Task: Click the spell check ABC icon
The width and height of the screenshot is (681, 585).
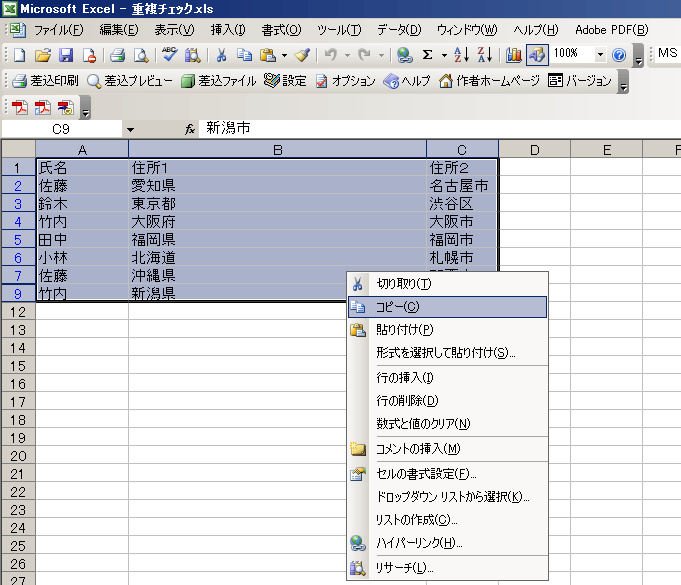Action: [169, 55]
